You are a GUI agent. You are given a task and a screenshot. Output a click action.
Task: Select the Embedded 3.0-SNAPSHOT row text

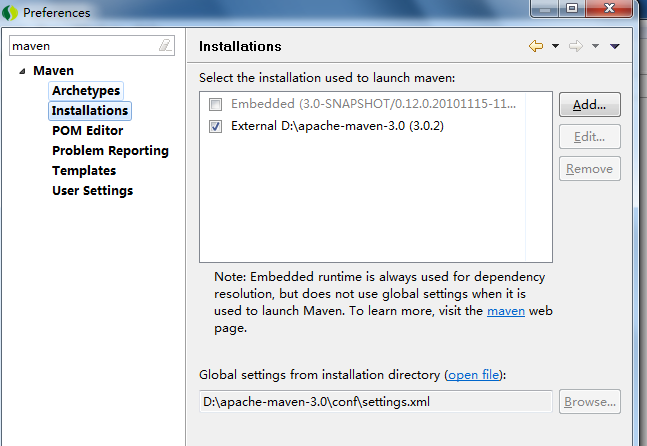[x=373, y=104]
